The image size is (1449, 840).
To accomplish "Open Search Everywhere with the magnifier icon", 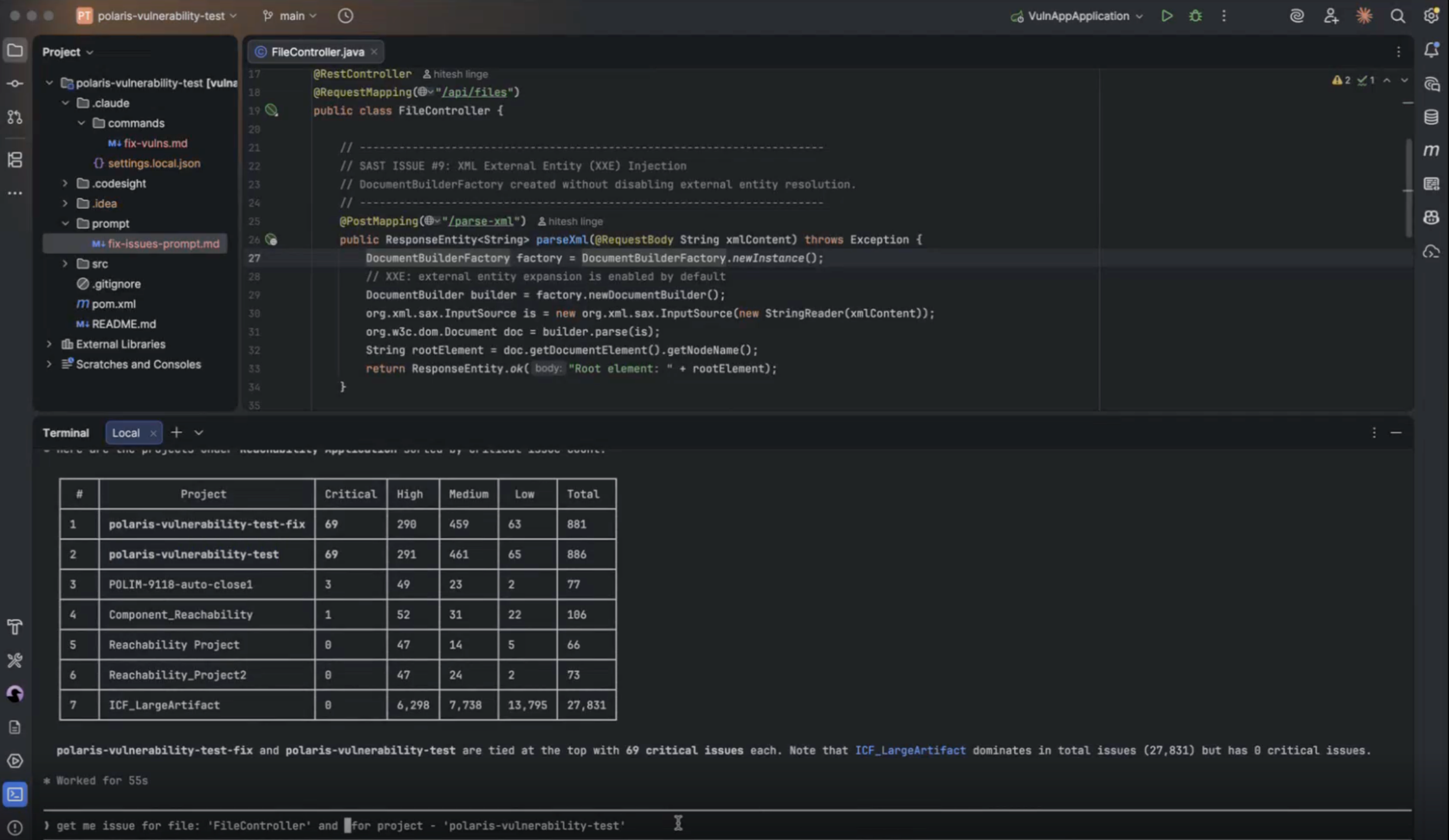I will (1398, 16).
